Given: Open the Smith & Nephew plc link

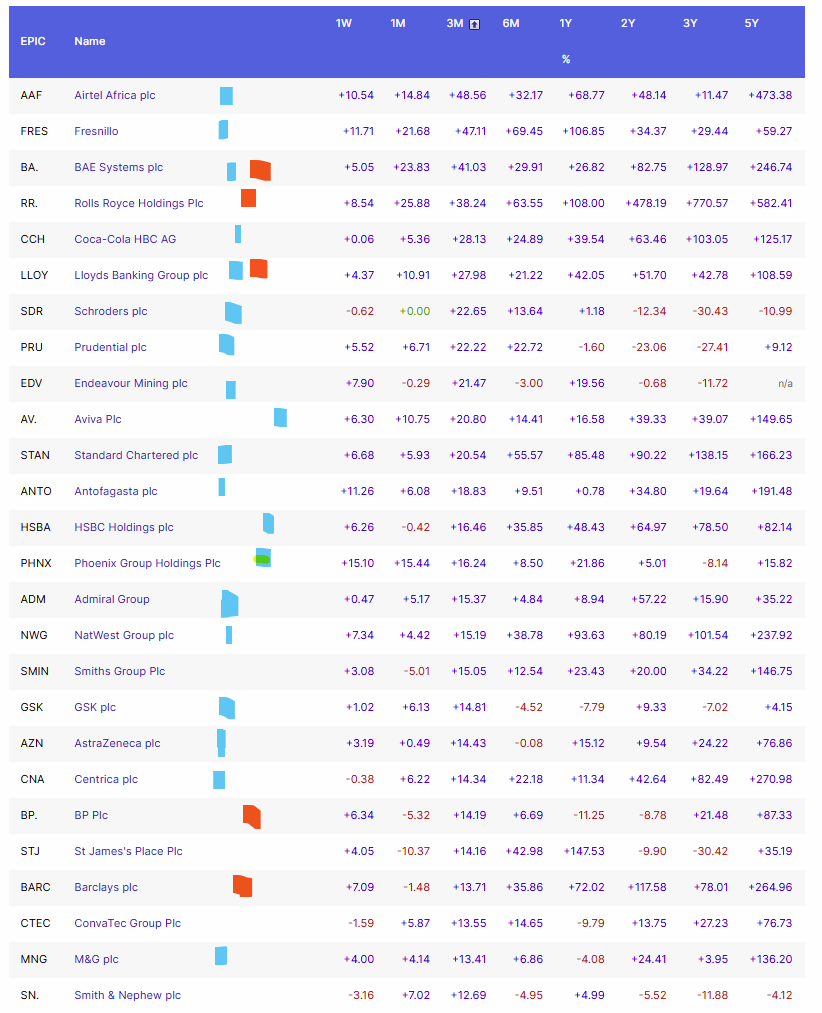Looking at the screenshot, I should pyautogui.click(x=127, y=995).
